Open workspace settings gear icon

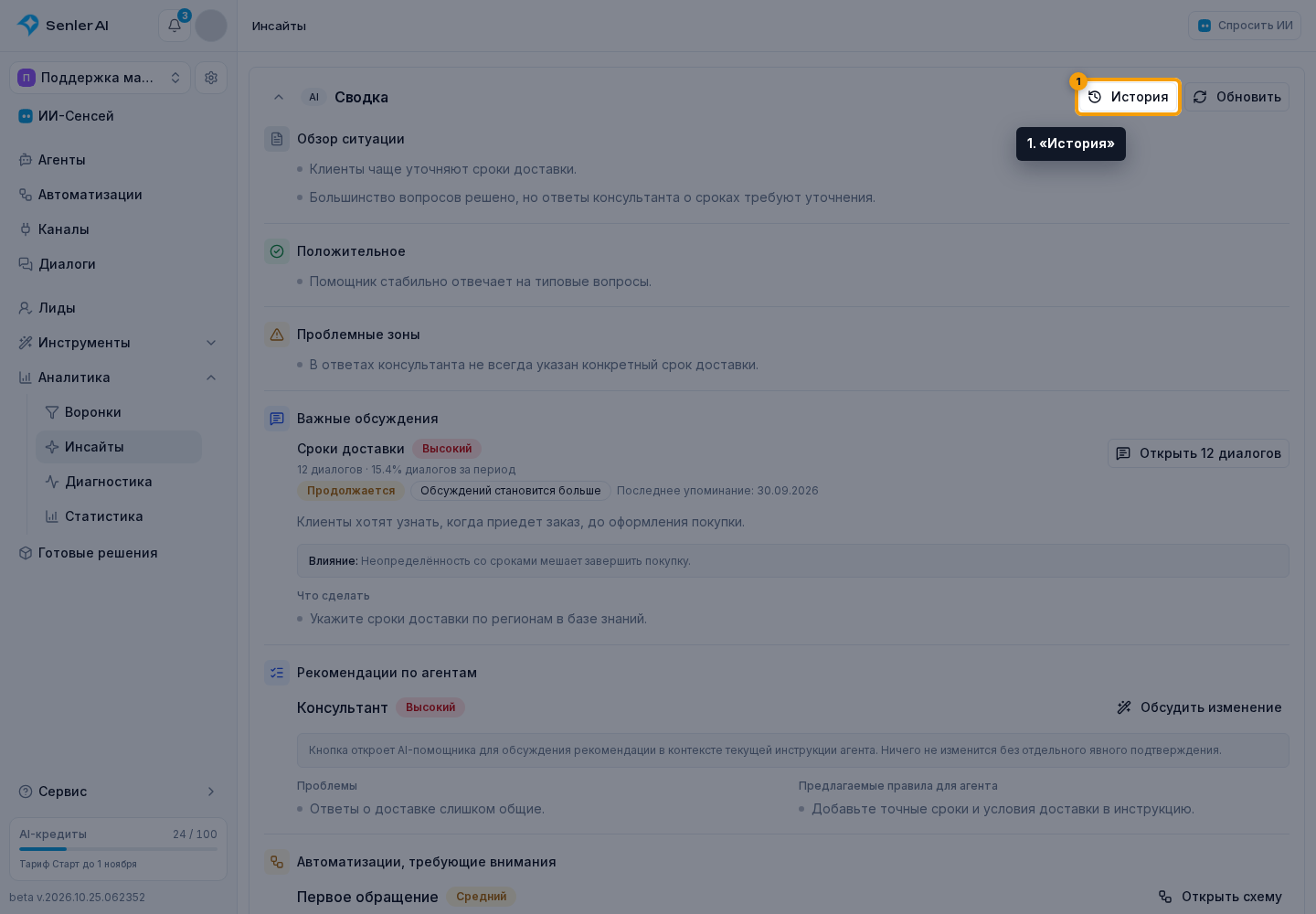pyautogui.click(x=211, y=78)
